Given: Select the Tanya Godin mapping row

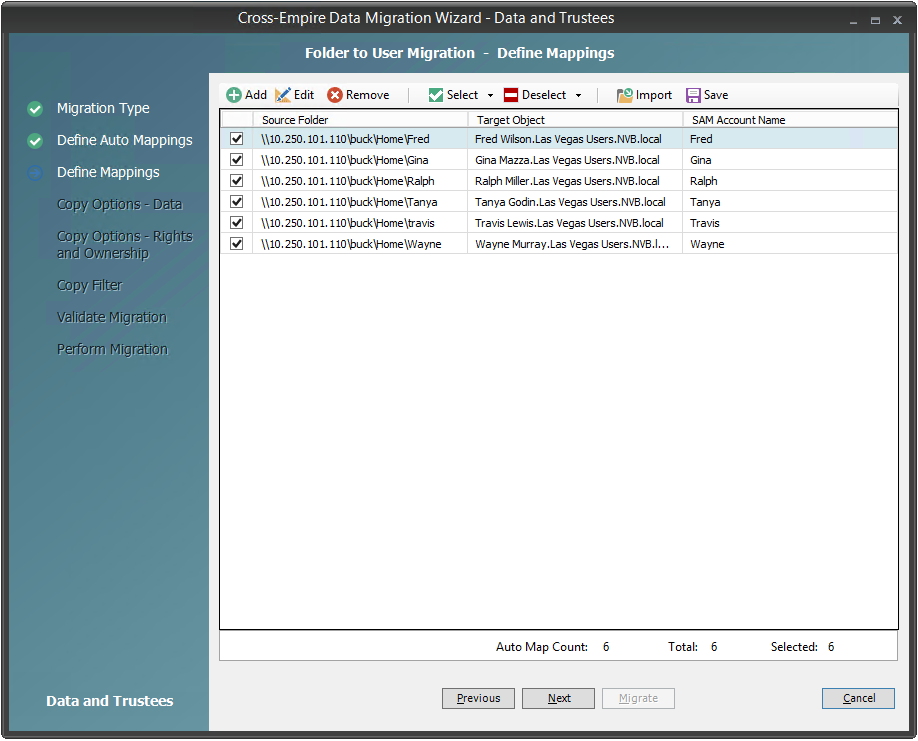Looking at the screenshot, I should tap(570, 202).
